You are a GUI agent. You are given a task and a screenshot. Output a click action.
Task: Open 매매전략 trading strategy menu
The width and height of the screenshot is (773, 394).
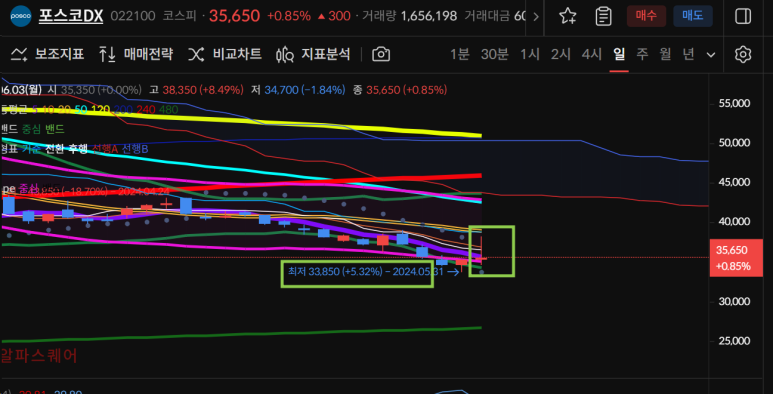(136, 54)
